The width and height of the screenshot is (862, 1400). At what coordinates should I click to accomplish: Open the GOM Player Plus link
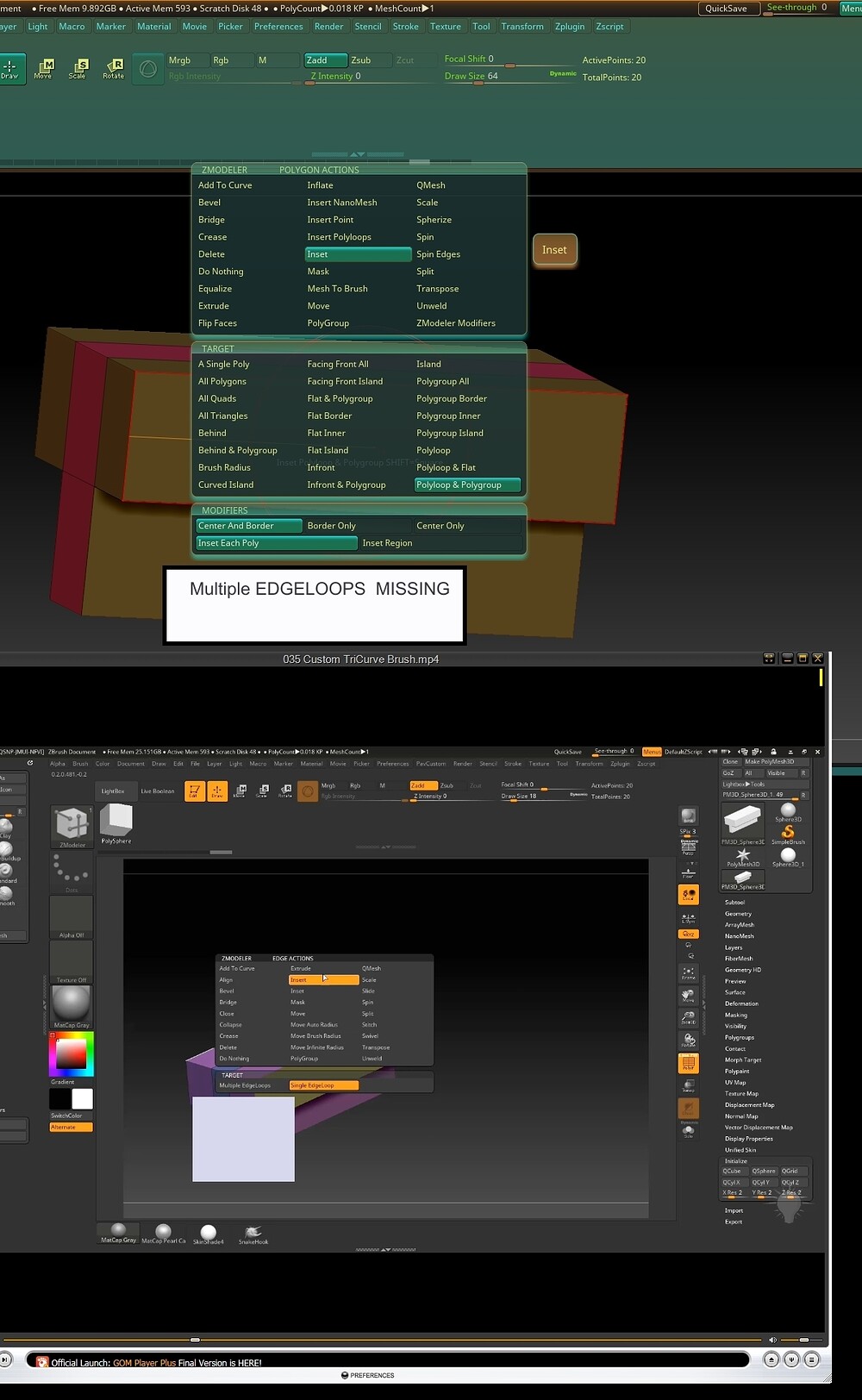point(144,1363)
